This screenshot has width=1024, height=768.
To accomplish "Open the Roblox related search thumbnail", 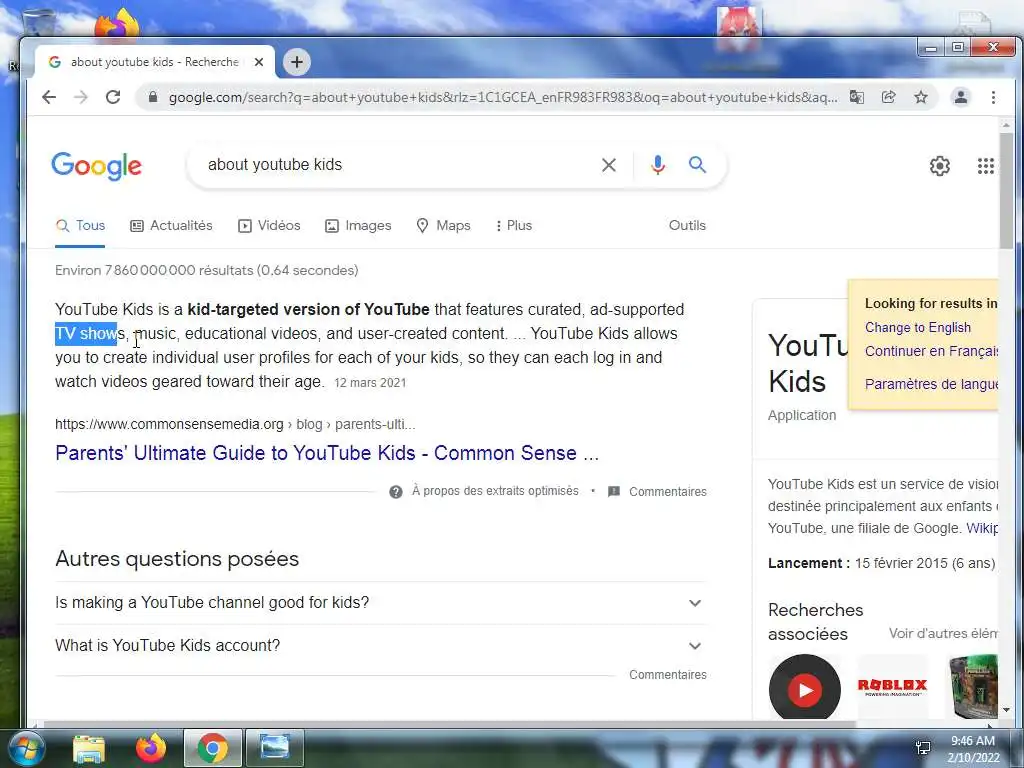I will 892,686.
